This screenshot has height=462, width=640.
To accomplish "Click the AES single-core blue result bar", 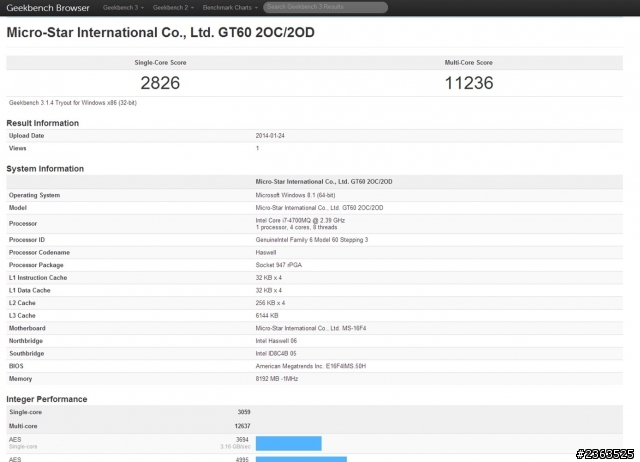I will [289, 443].
